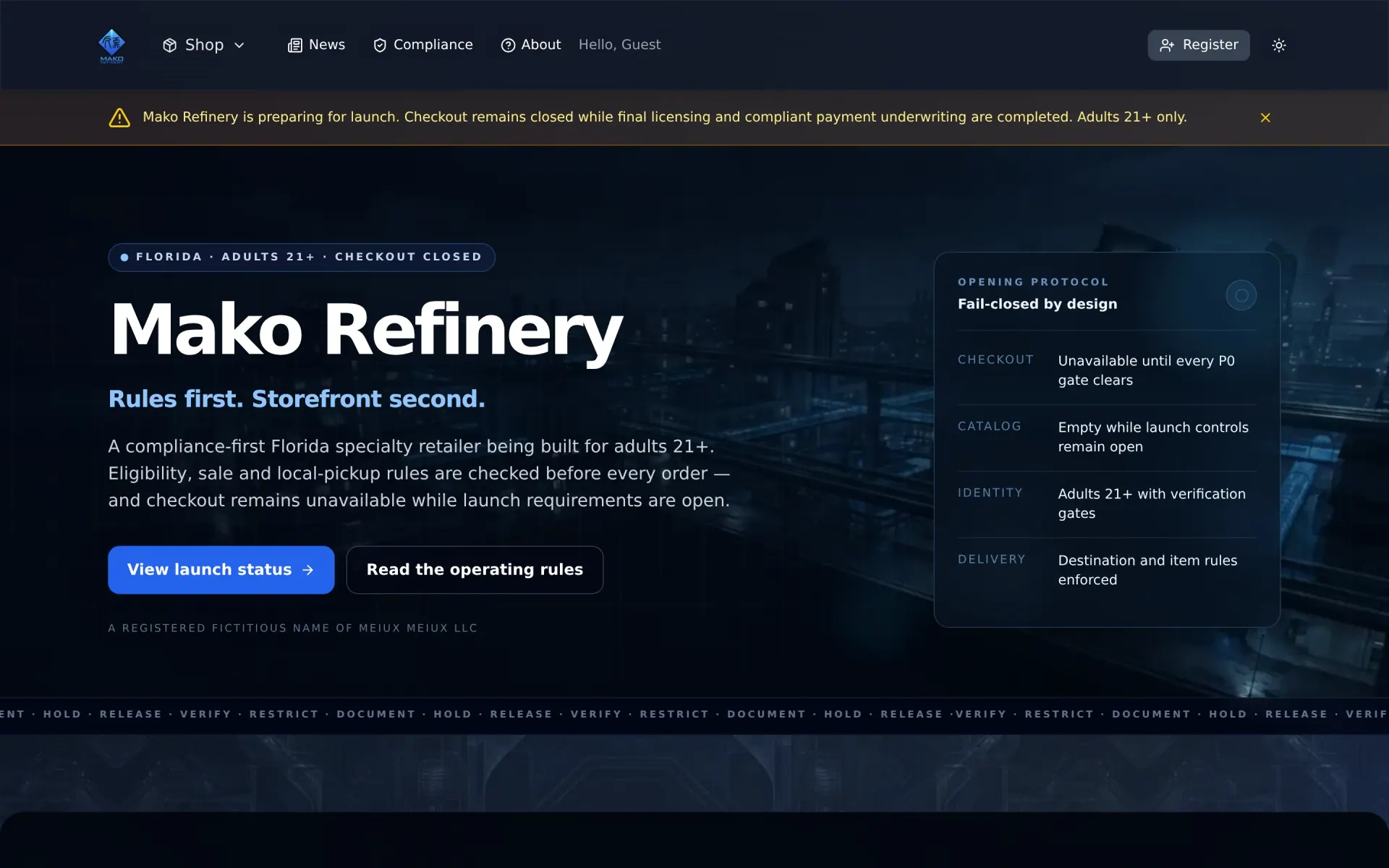The height and width of the screenshot is (868, 1389).
Task: Click the launch preparation banner message
Action: [x=665, y=117]
